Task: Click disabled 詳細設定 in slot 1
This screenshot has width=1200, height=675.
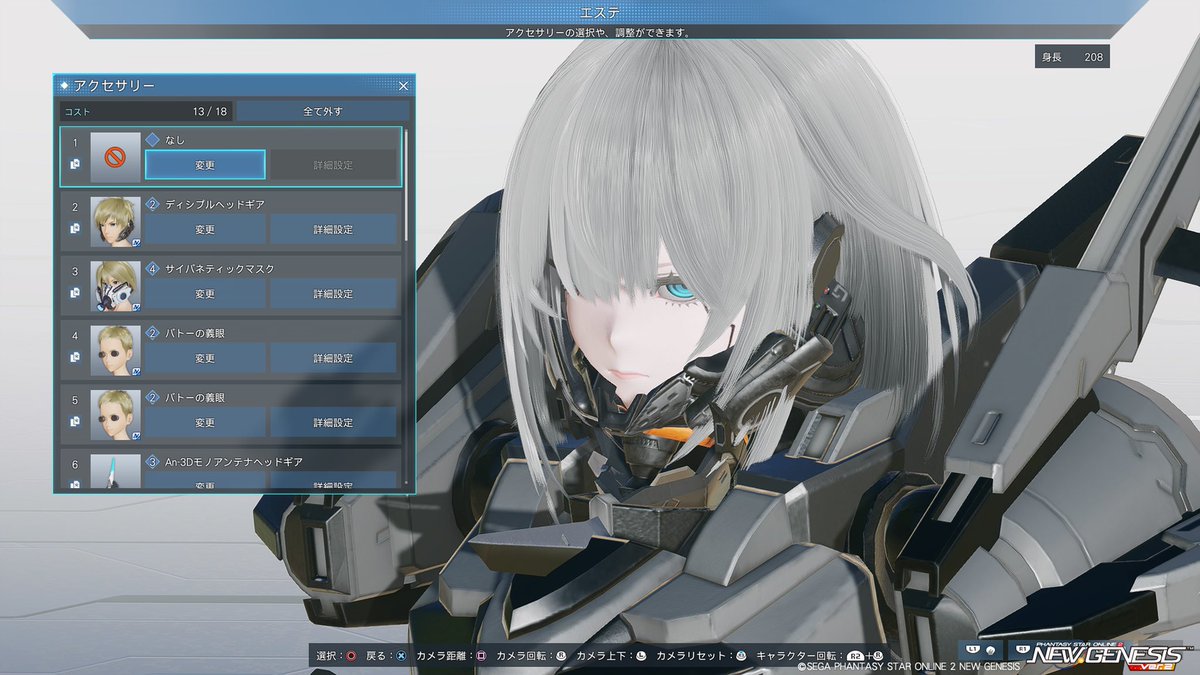Action: point(333,165)
